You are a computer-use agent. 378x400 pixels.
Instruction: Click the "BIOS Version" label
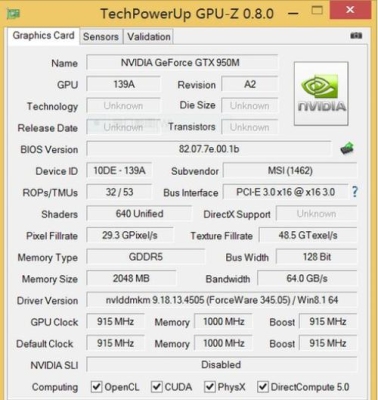(49, 150)
